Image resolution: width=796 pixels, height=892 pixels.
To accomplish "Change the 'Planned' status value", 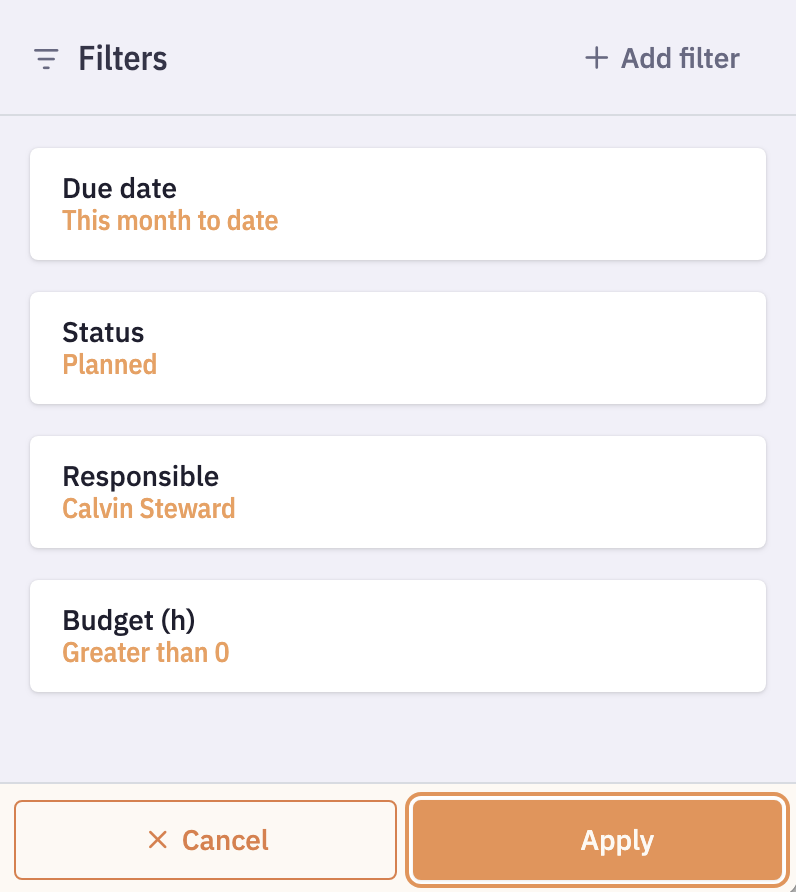I will 110,365.
